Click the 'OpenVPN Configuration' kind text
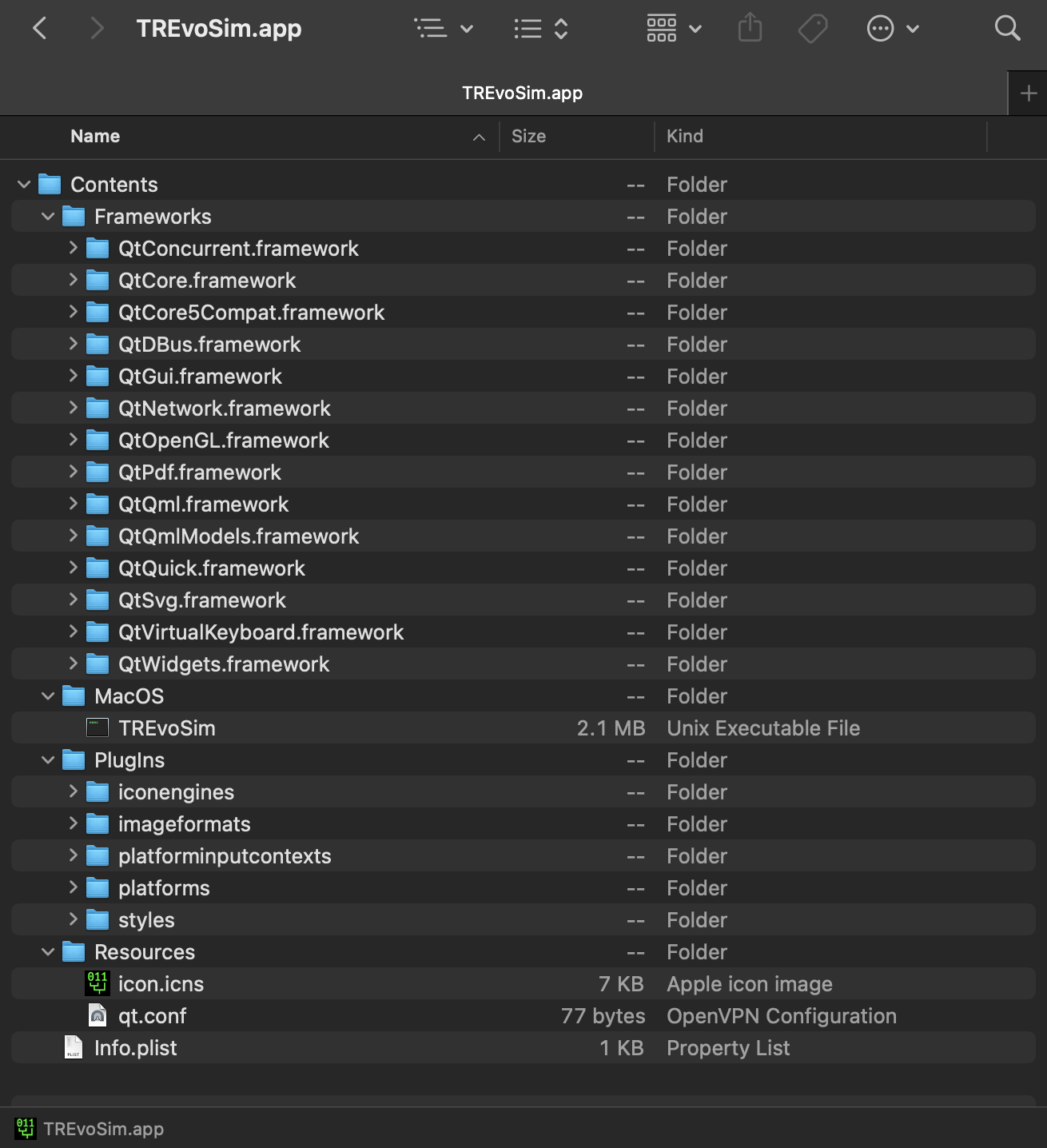The width and height of the screenshot is (1047, 1148). [782, 1016]
